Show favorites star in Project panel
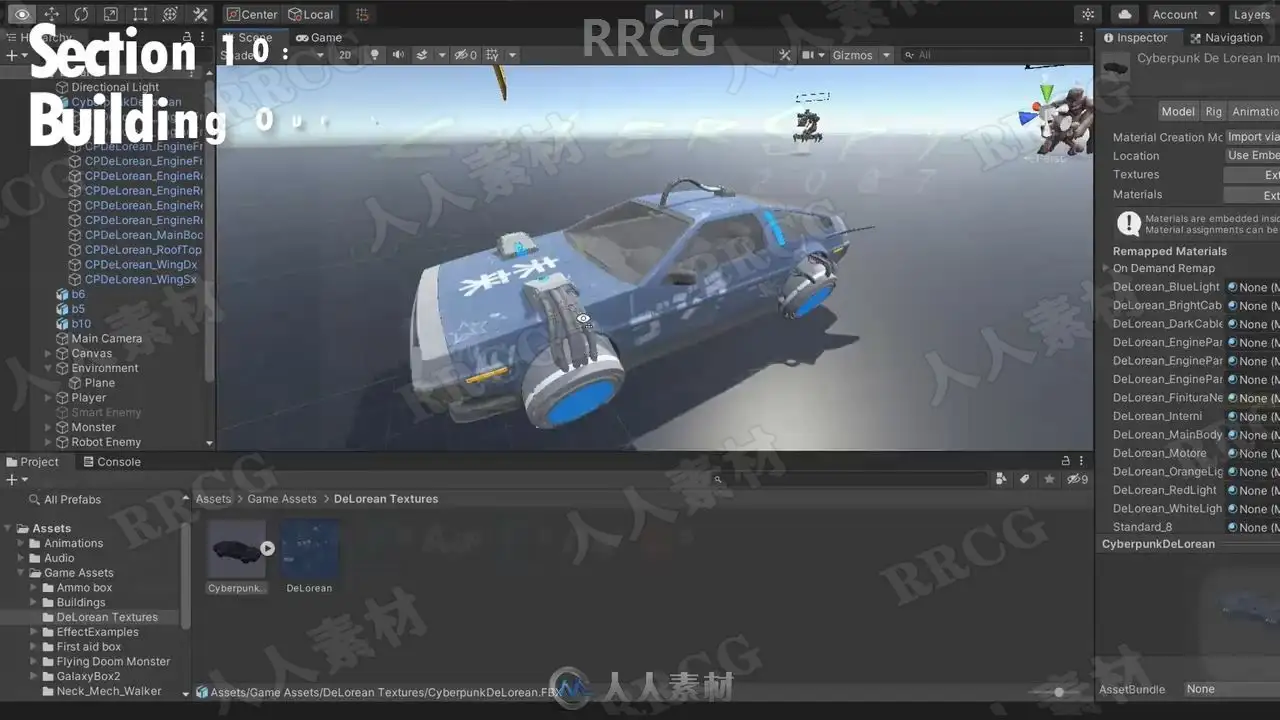The width and height of the screenshot is (1280, 720). pos(1049,479)
